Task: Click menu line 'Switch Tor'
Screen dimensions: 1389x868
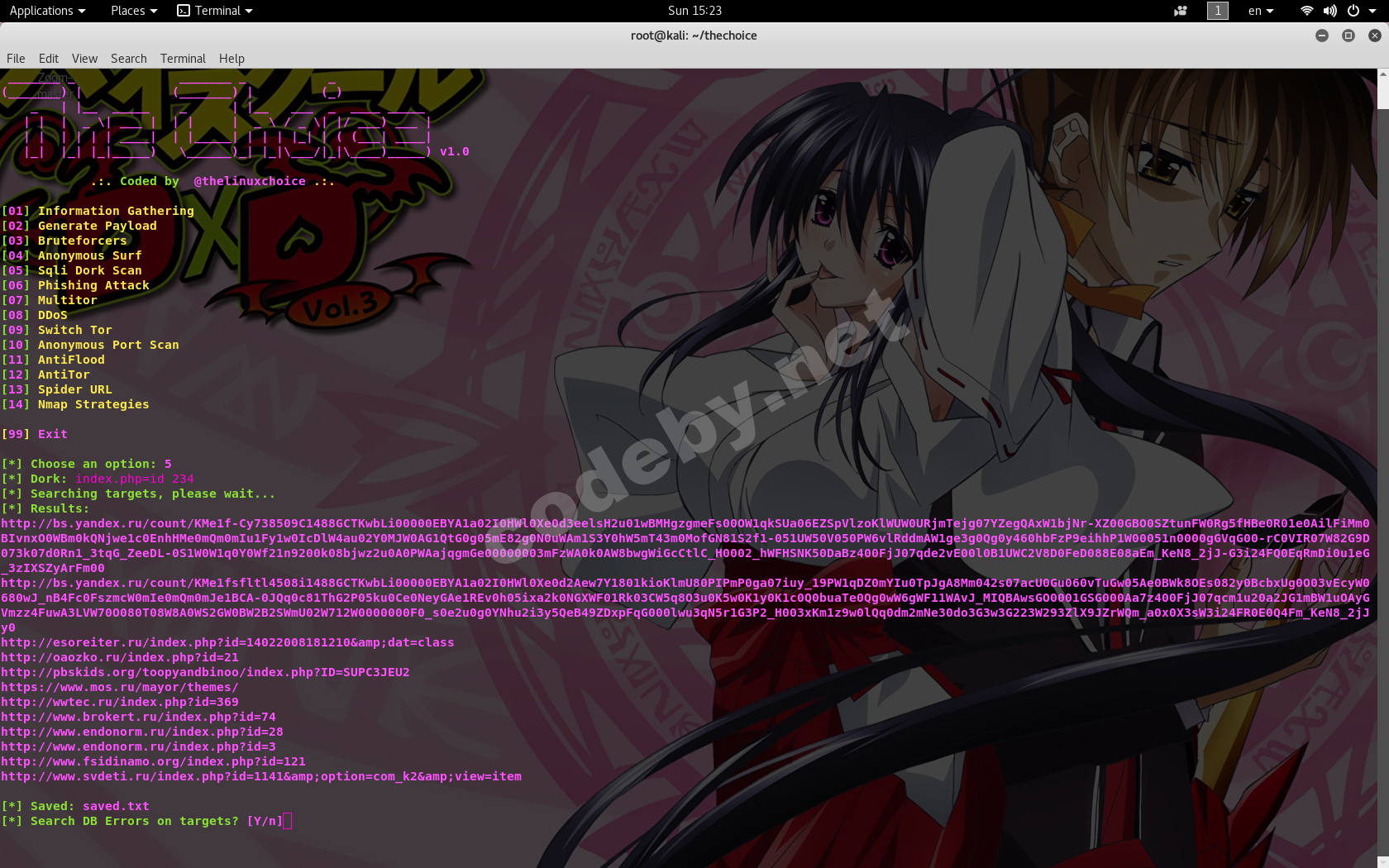Action: point(57,330)
